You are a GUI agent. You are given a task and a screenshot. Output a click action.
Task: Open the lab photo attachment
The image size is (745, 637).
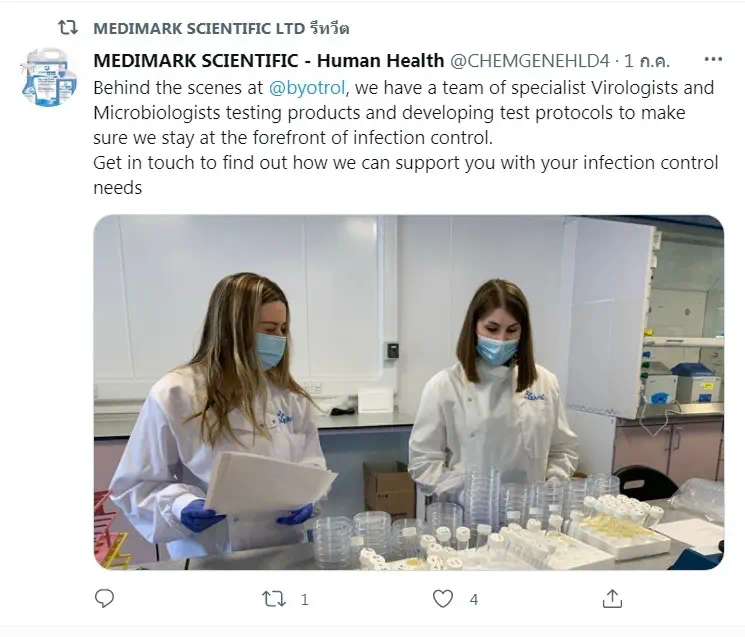409,392
